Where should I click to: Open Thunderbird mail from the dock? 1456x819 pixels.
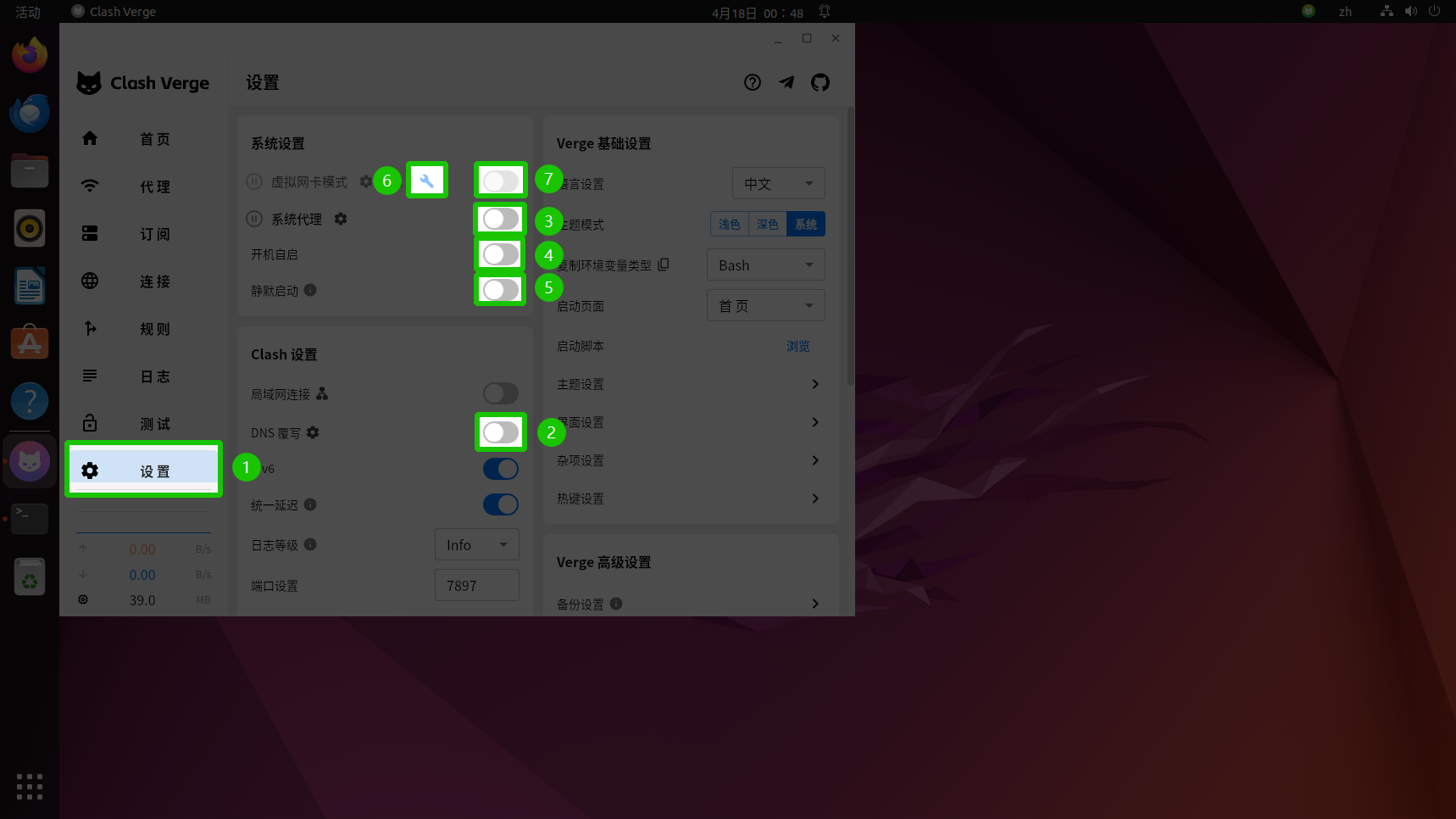[x=30, y=113]
